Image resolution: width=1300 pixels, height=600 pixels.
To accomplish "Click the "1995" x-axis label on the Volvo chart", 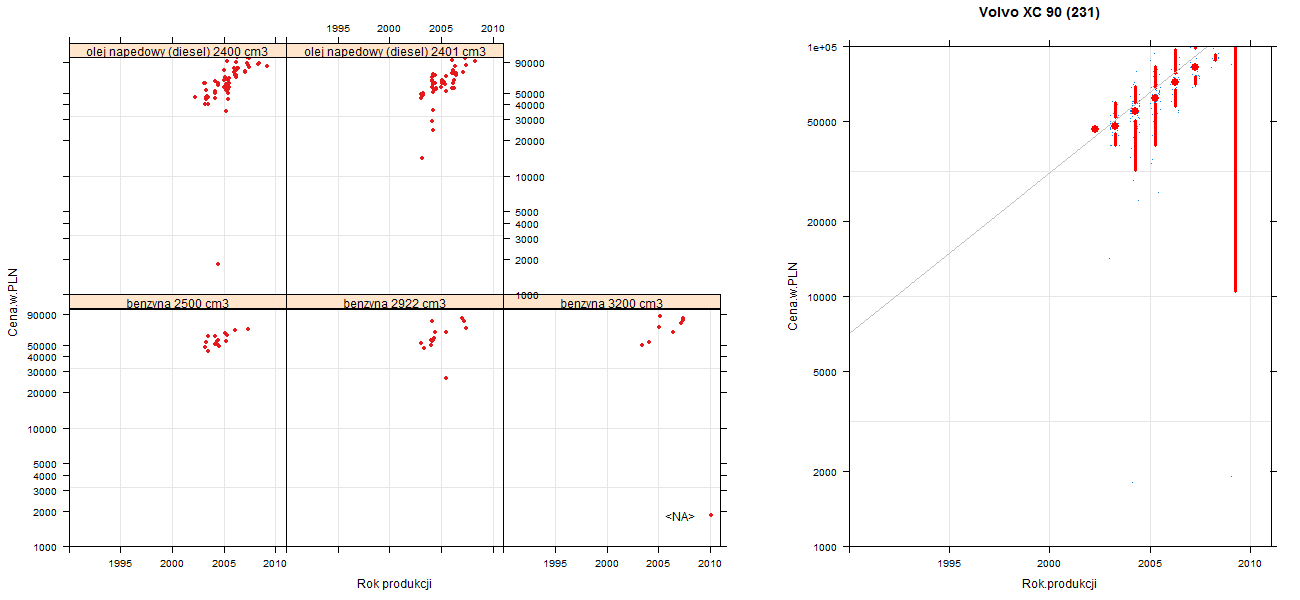I will click(949, 564).
